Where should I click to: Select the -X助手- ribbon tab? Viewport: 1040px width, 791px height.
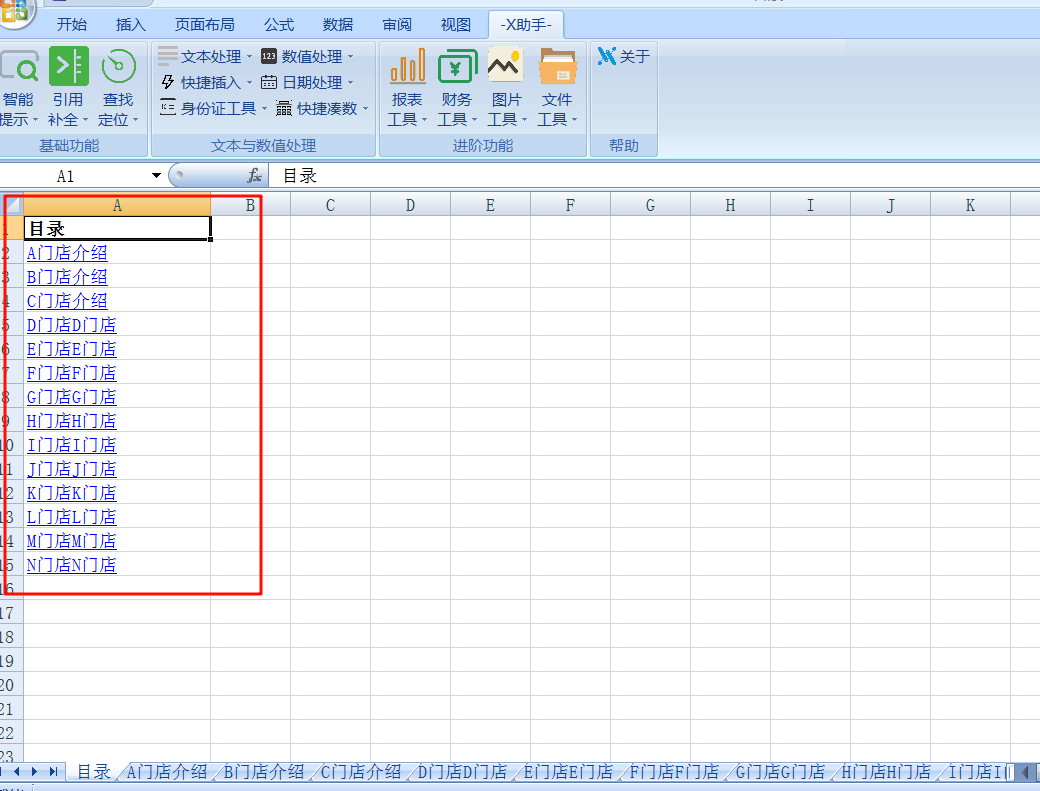pos(526,25)
